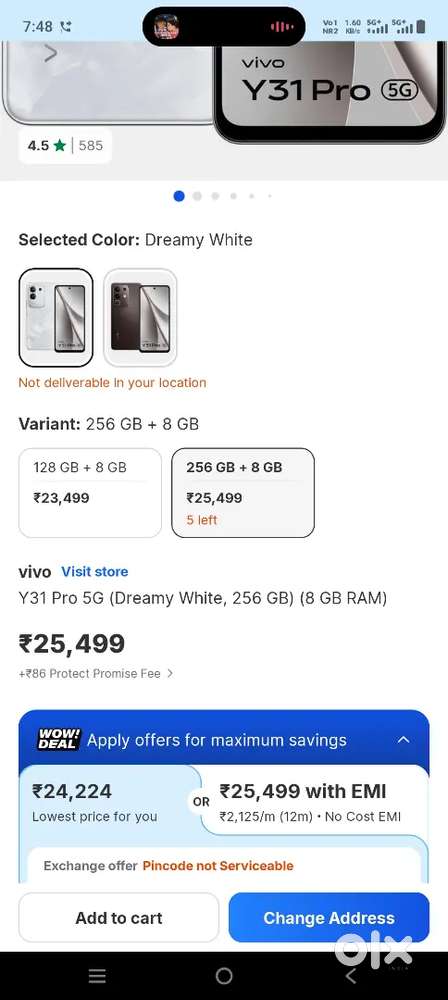Open the audio recording pill in status bar
This screenshot has height=1000, width=448.
[x=224, y=26]
